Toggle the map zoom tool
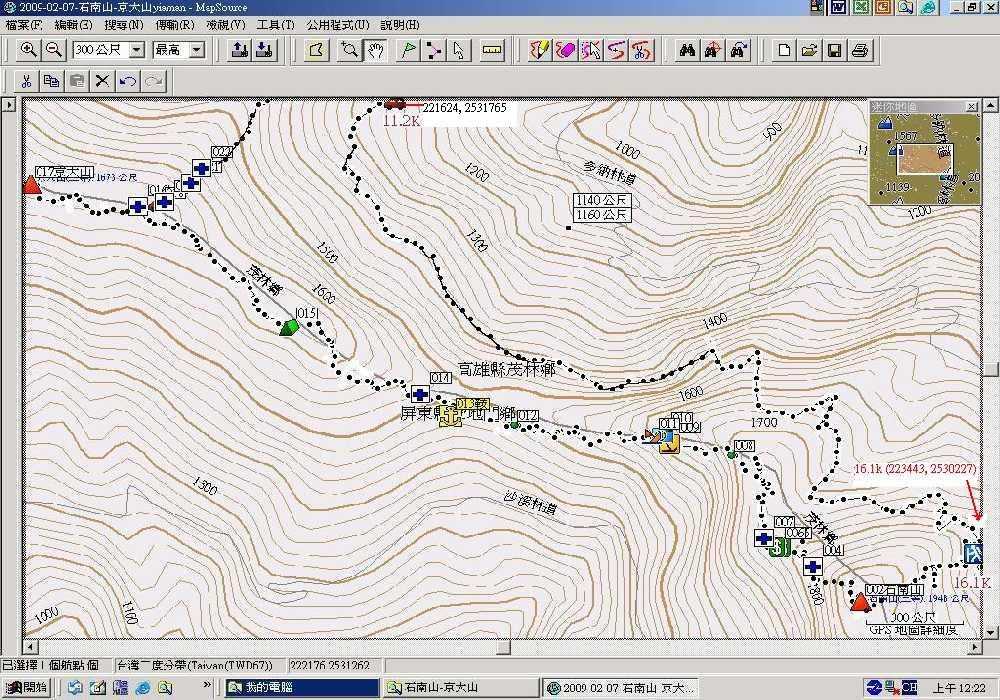Viewport: 1000px width, 700px height. [349, 49]
